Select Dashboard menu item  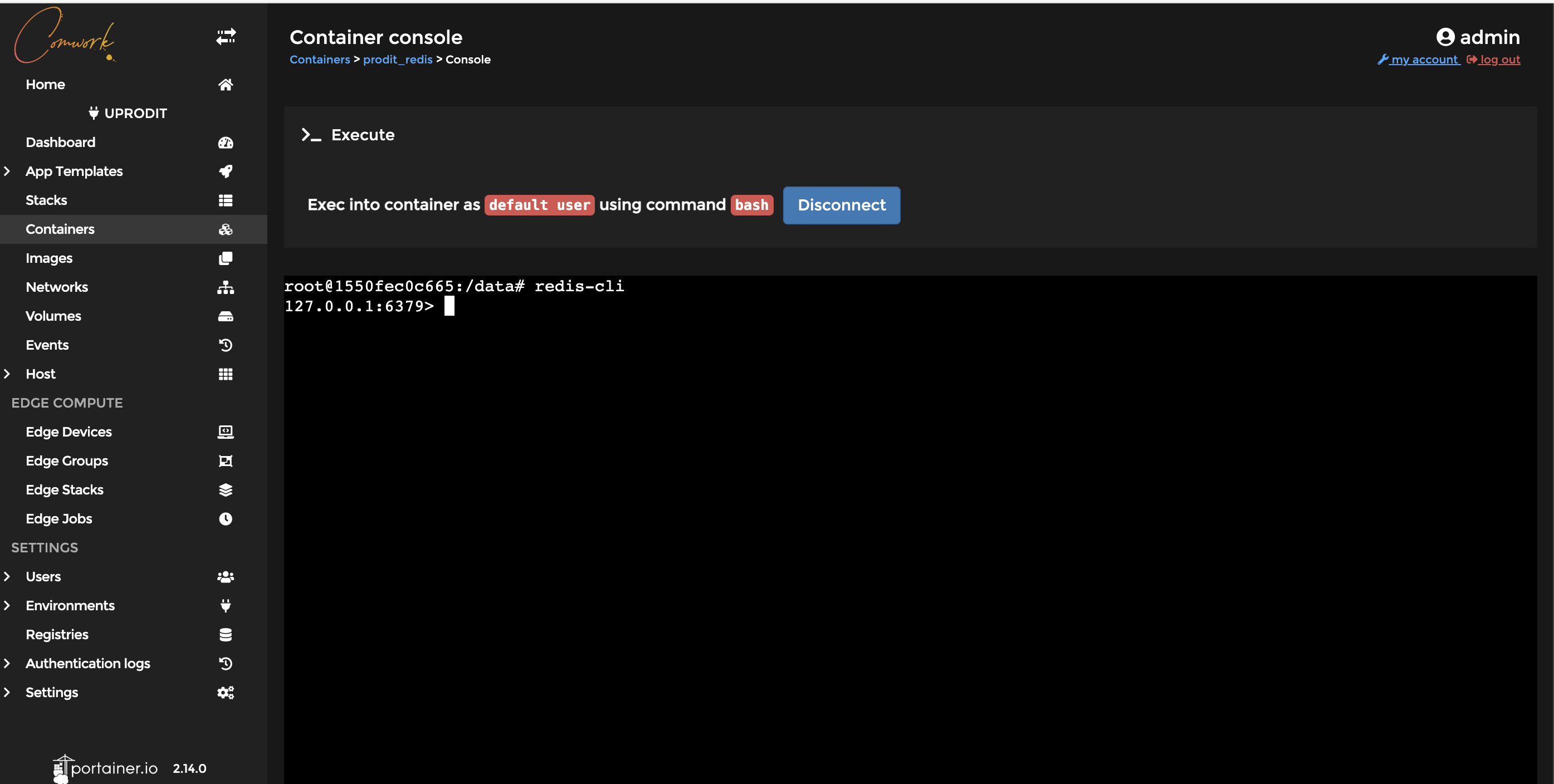(x=60, y=141)
